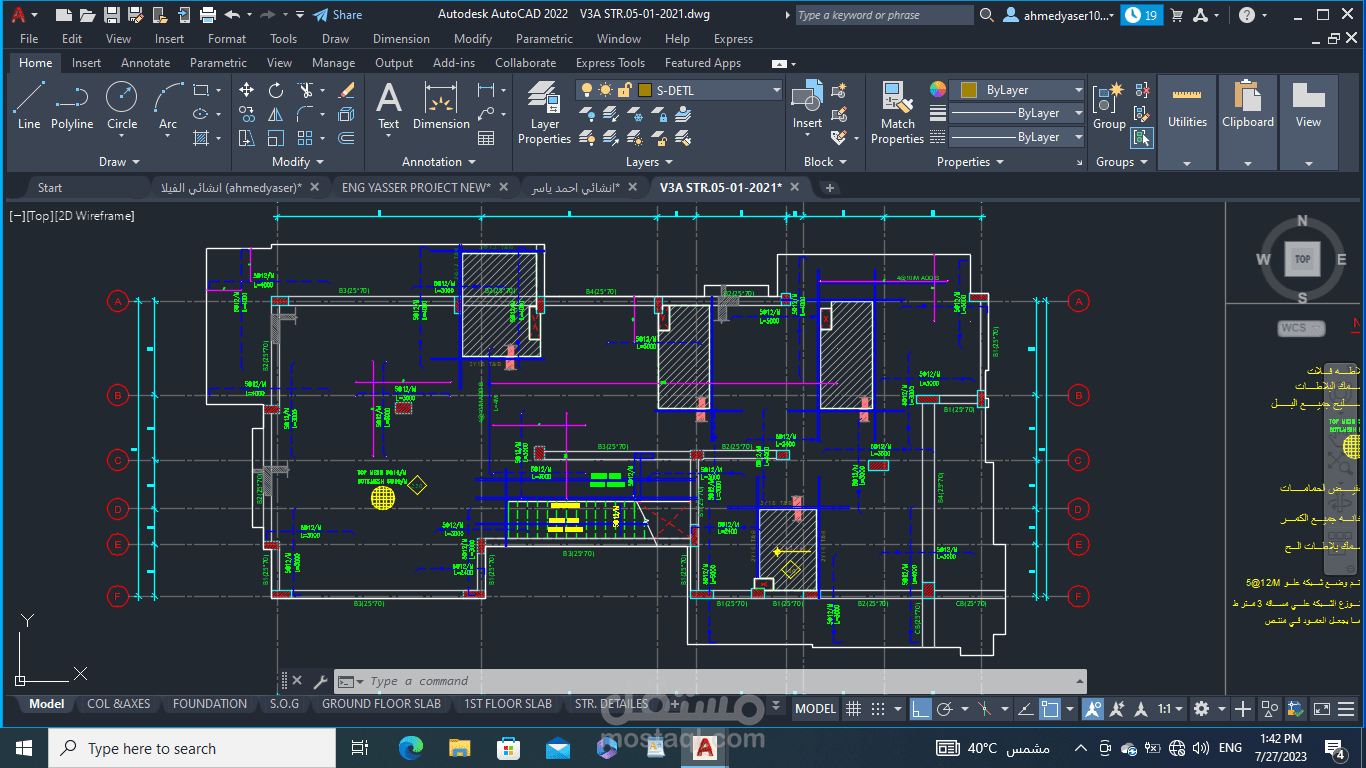Open the Layer Properties manager
This screenshot has height=768, width=1366.
[544, 110]
